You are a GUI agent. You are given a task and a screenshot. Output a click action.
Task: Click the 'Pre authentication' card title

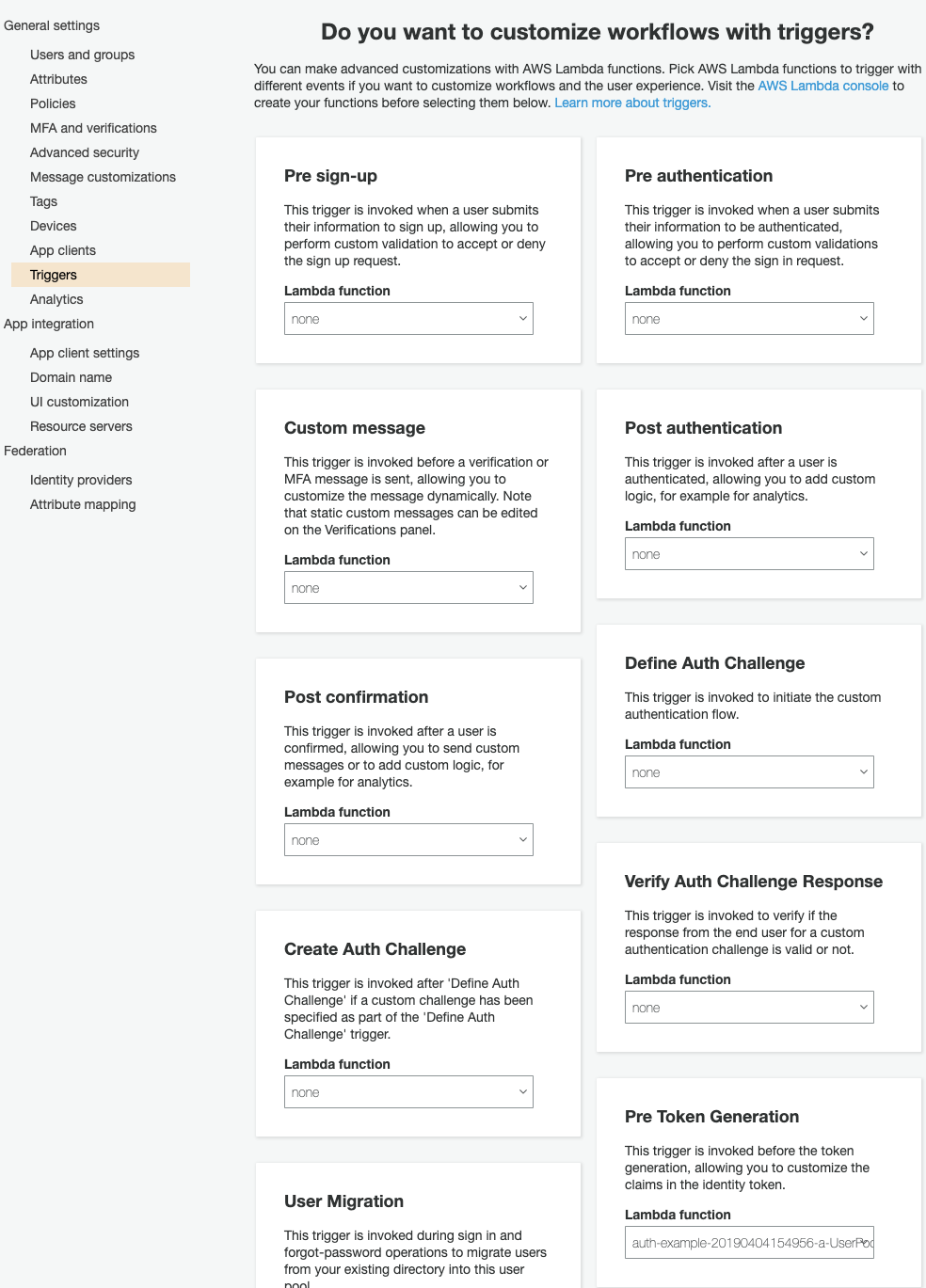698,176
